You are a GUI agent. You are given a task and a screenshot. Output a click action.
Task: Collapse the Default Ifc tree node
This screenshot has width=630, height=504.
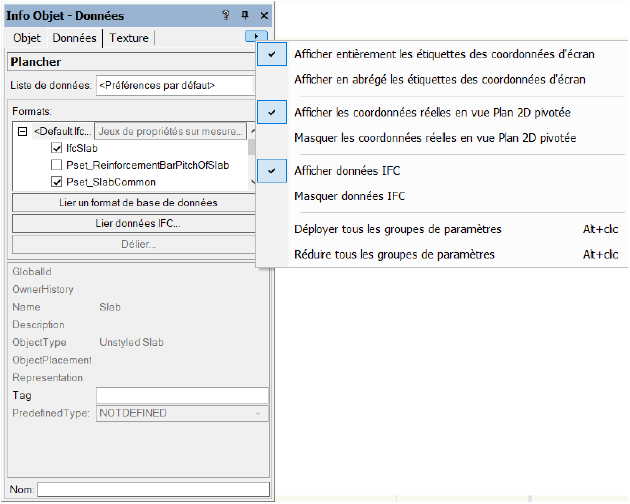coord(22,131)
